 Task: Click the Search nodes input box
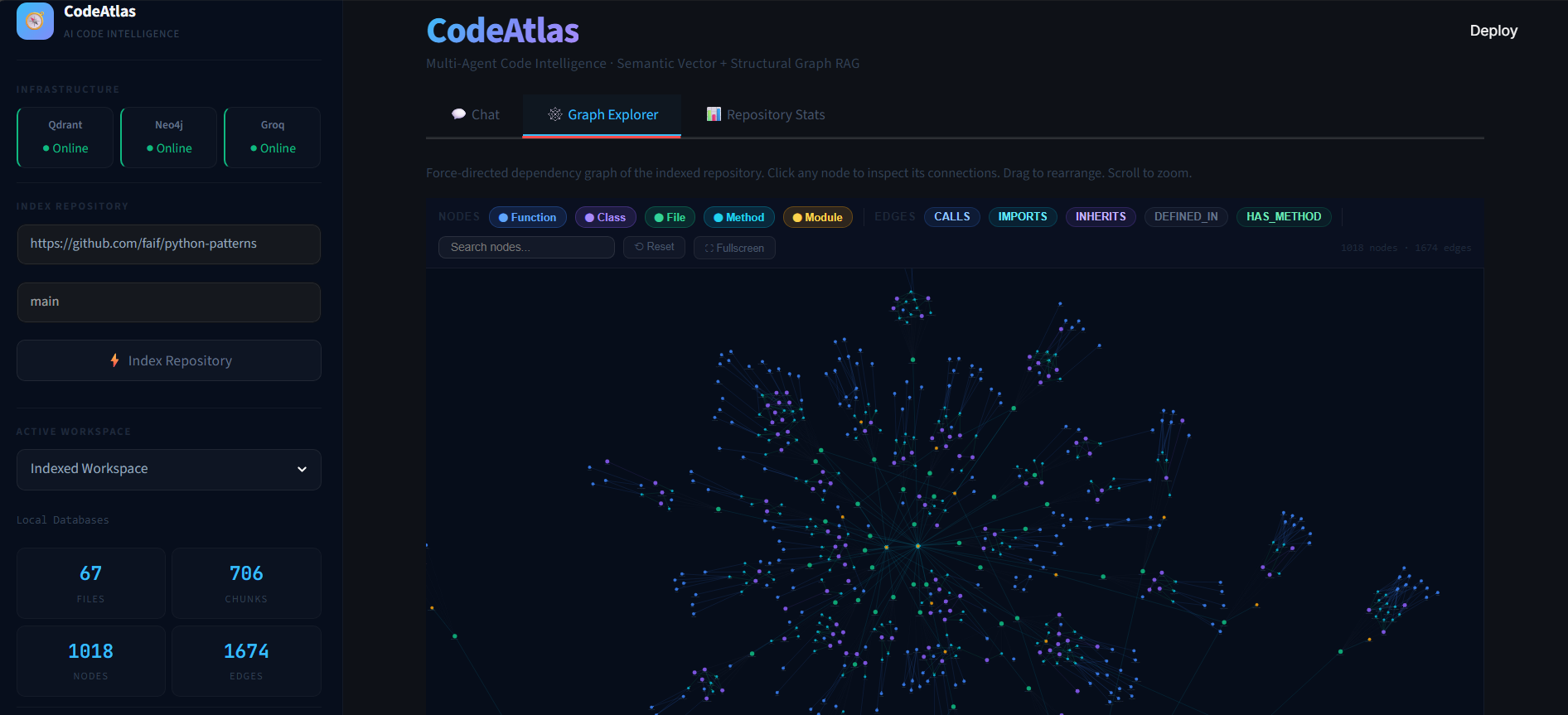(x=526, y=247)
